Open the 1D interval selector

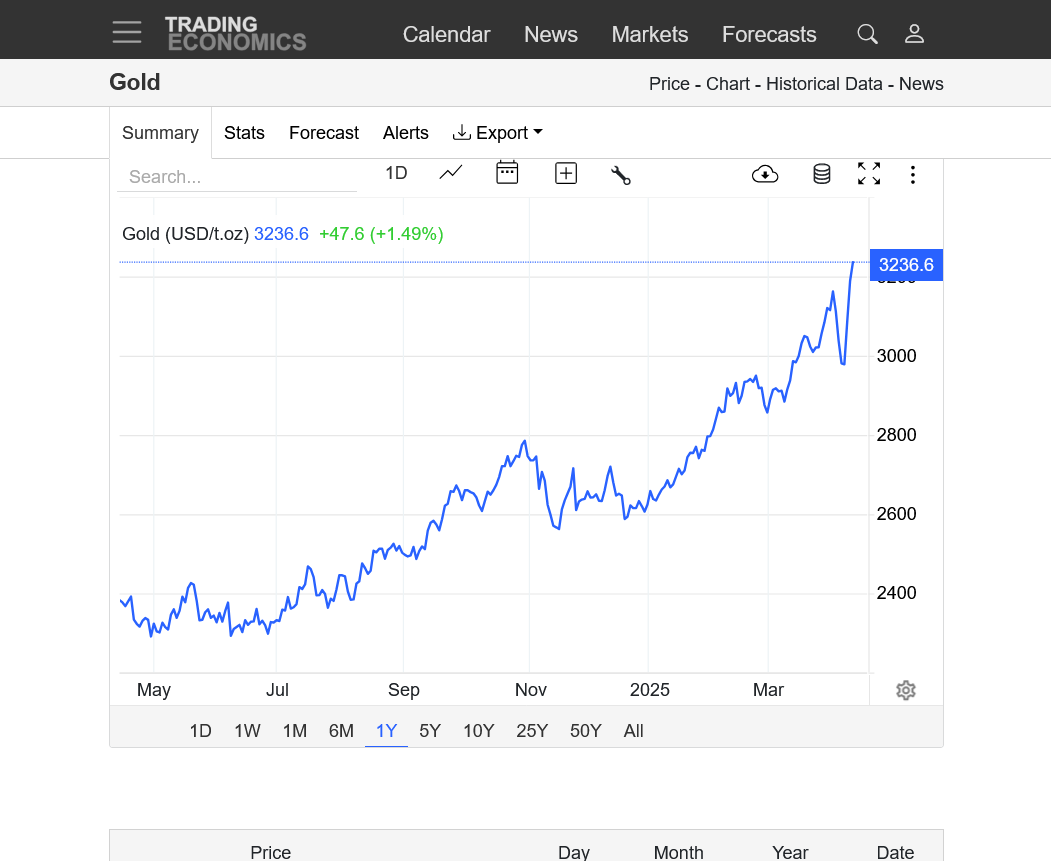tap(396, 173)
